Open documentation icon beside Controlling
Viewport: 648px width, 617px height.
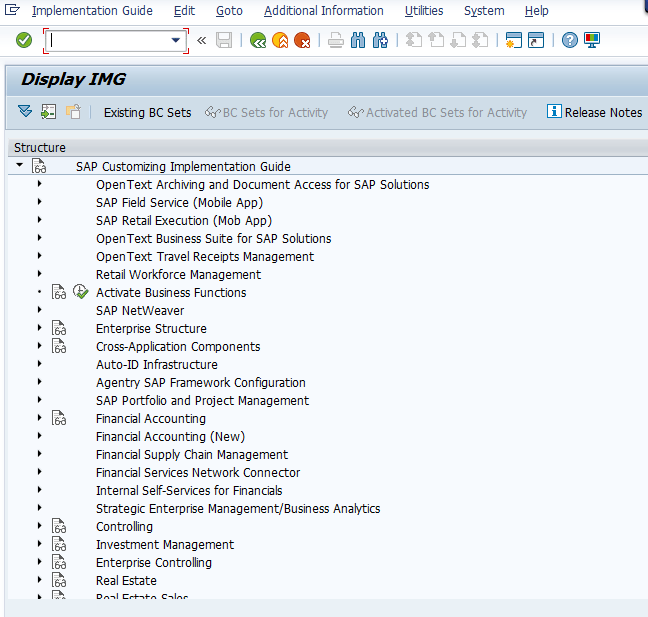(x=59, y=526)
